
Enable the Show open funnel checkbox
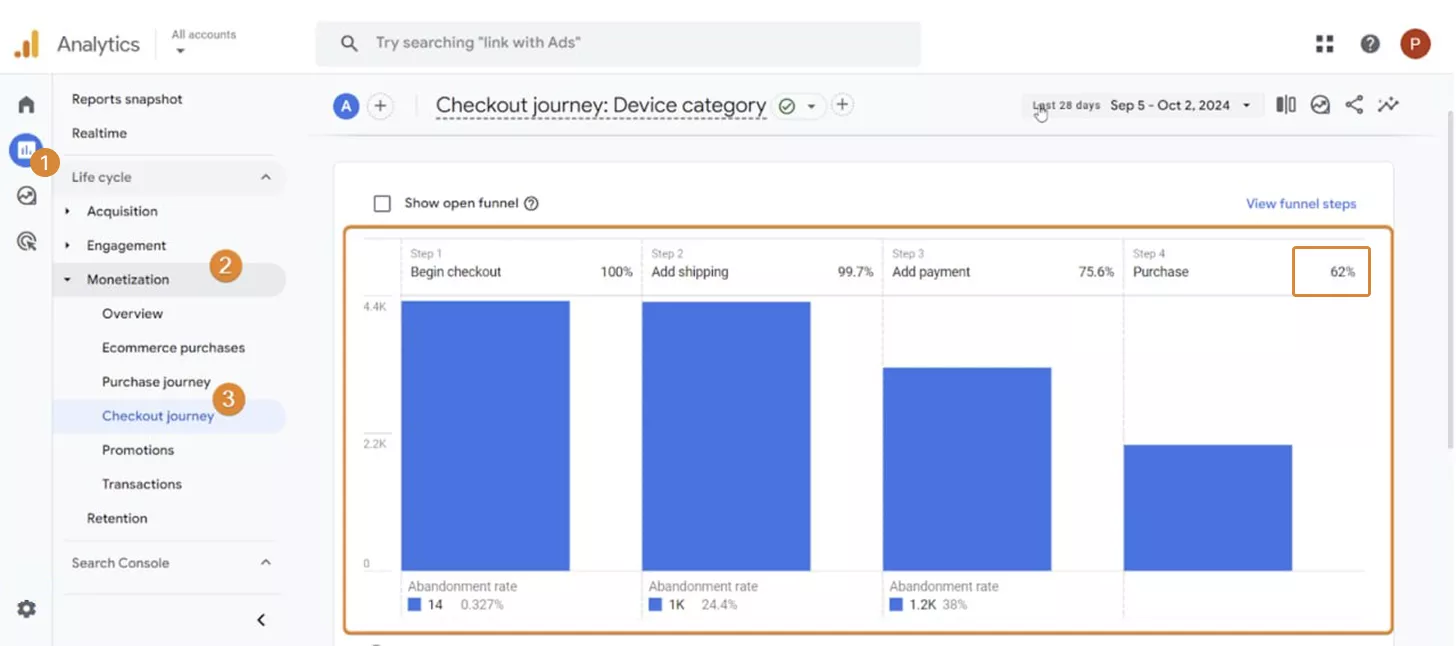(382, 203)
